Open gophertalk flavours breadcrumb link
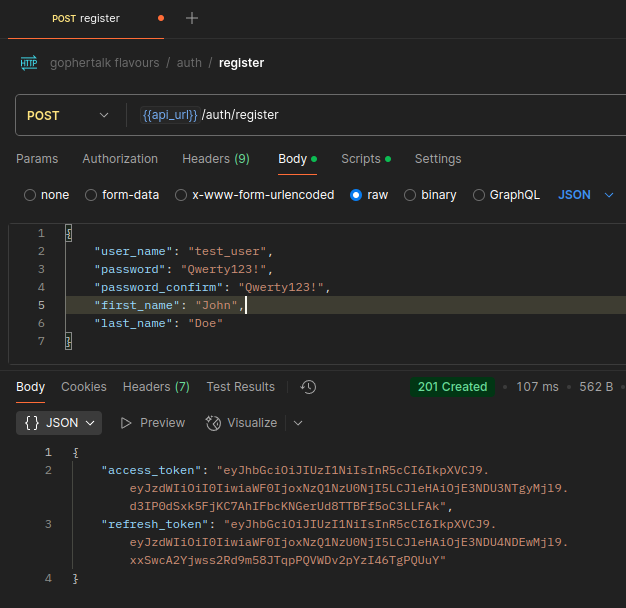The image size is (626, 608). click(105, 63)
